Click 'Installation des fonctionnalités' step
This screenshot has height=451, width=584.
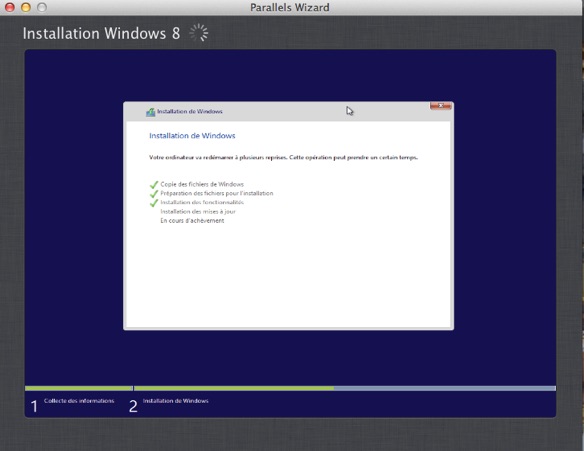202,202
